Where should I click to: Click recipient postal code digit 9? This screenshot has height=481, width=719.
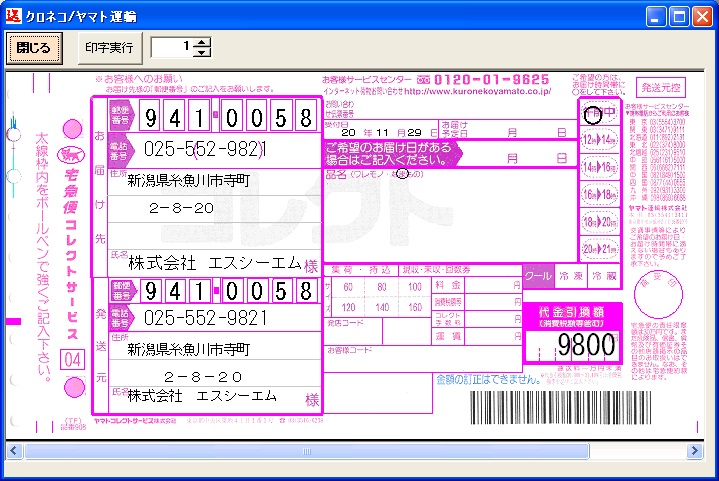click(x=150, y=117)
